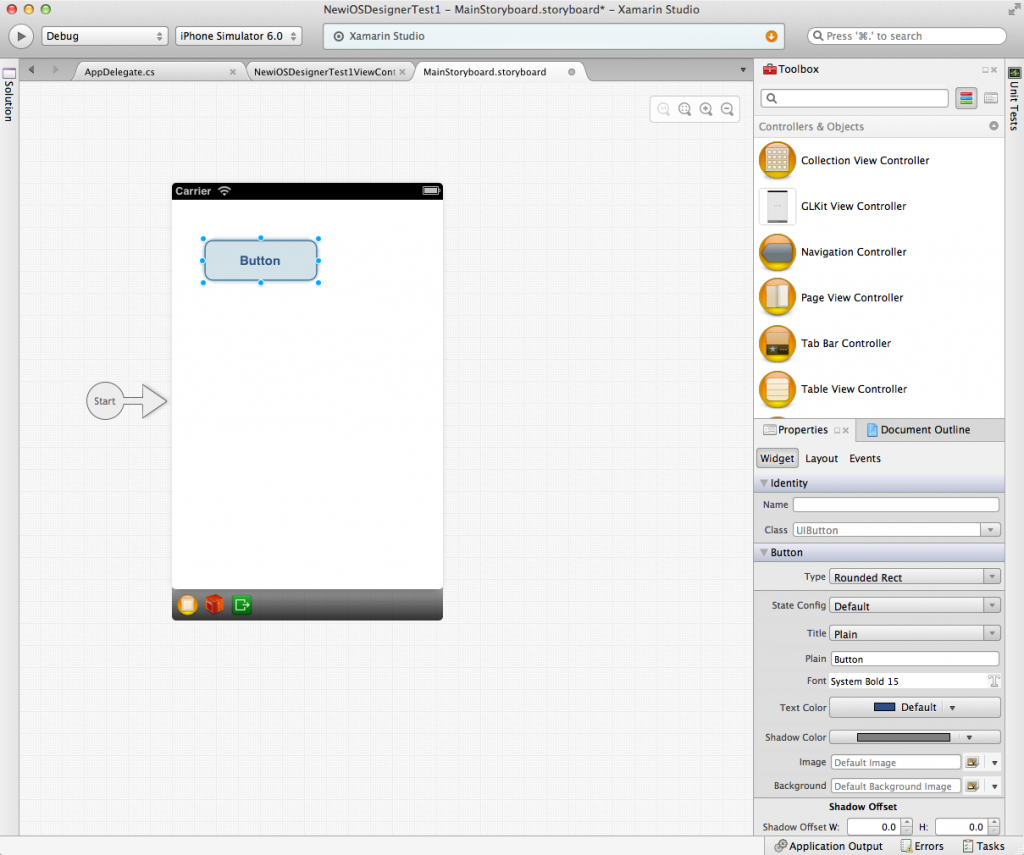The image size is (1024, 855).
Task: Toggle Toolbox category view icon
Action: point(967,98)
